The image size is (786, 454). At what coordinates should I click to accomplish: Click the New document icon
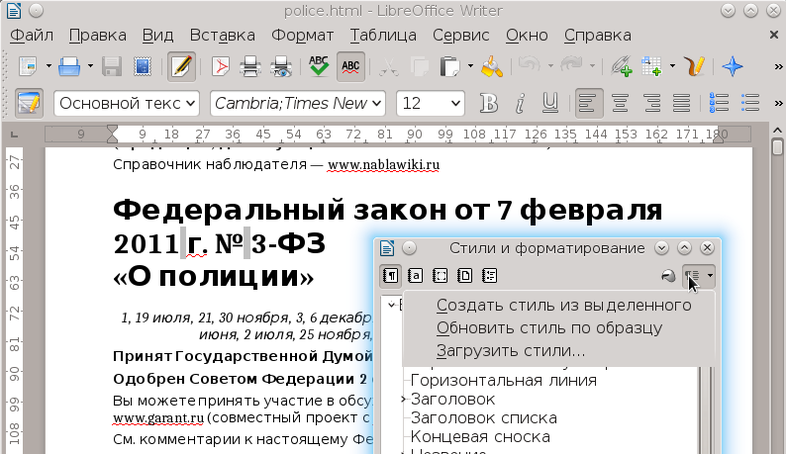click(x=28, y=66)
